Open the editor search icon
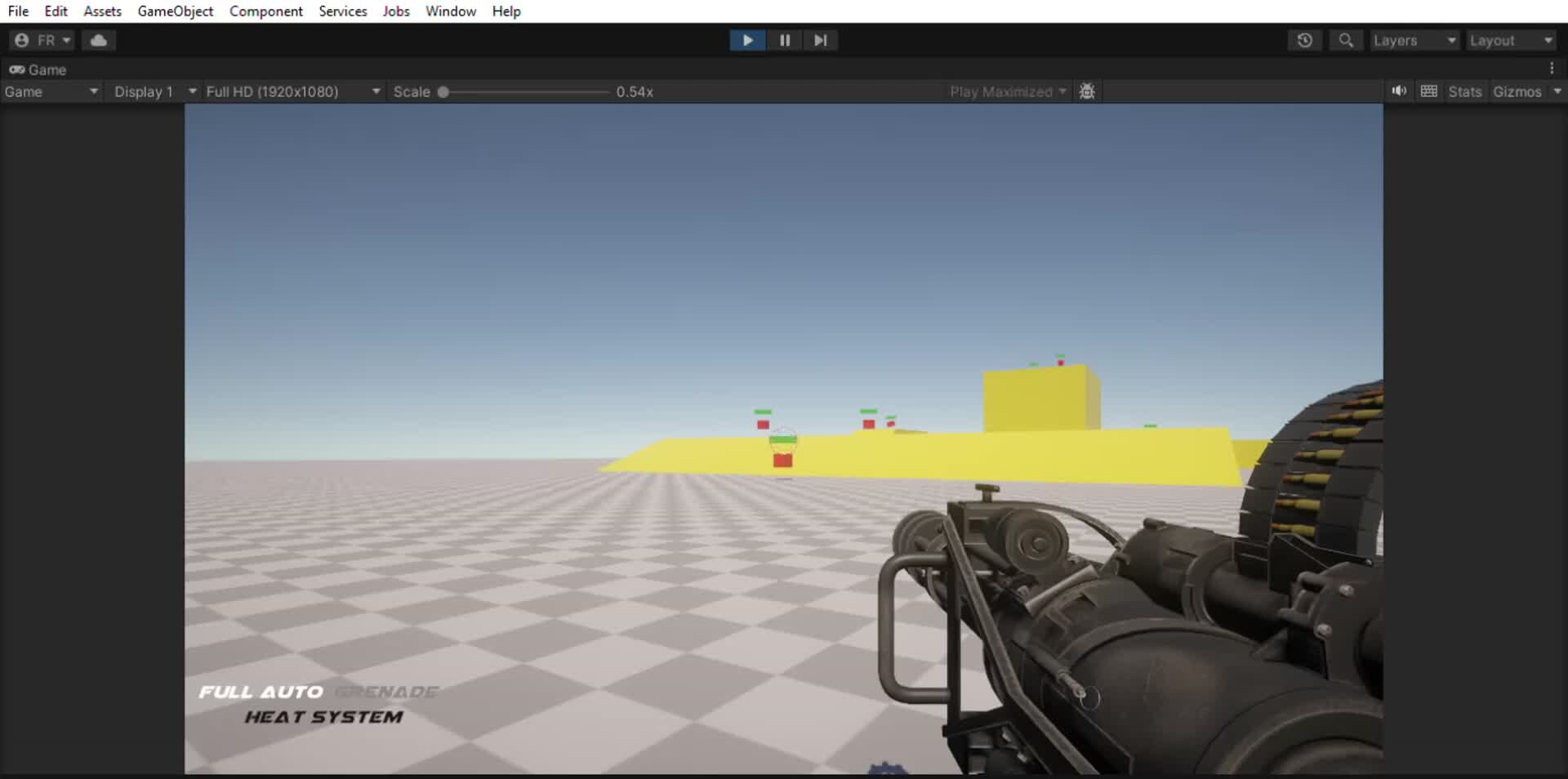The width and height of the screenshot is (1568, 779). 1346,39
